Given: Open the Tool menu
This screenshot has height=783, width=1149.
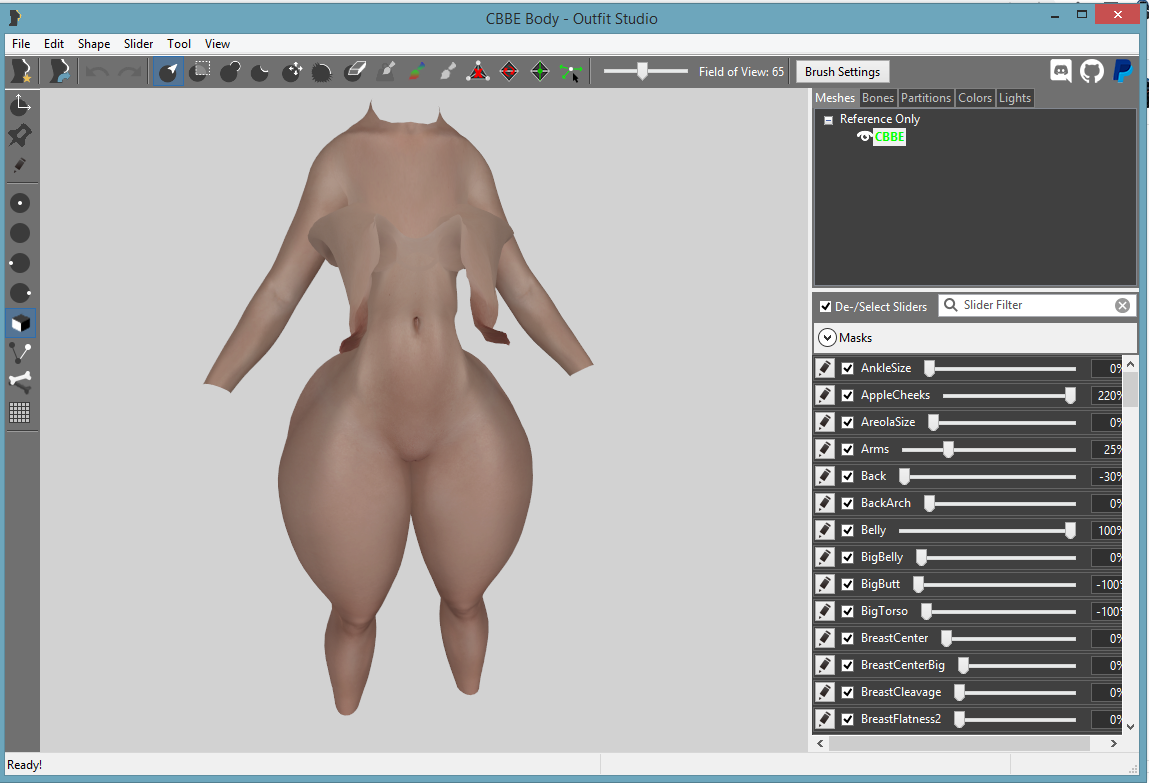Looking at the screenshot, I should pos(179,44).
